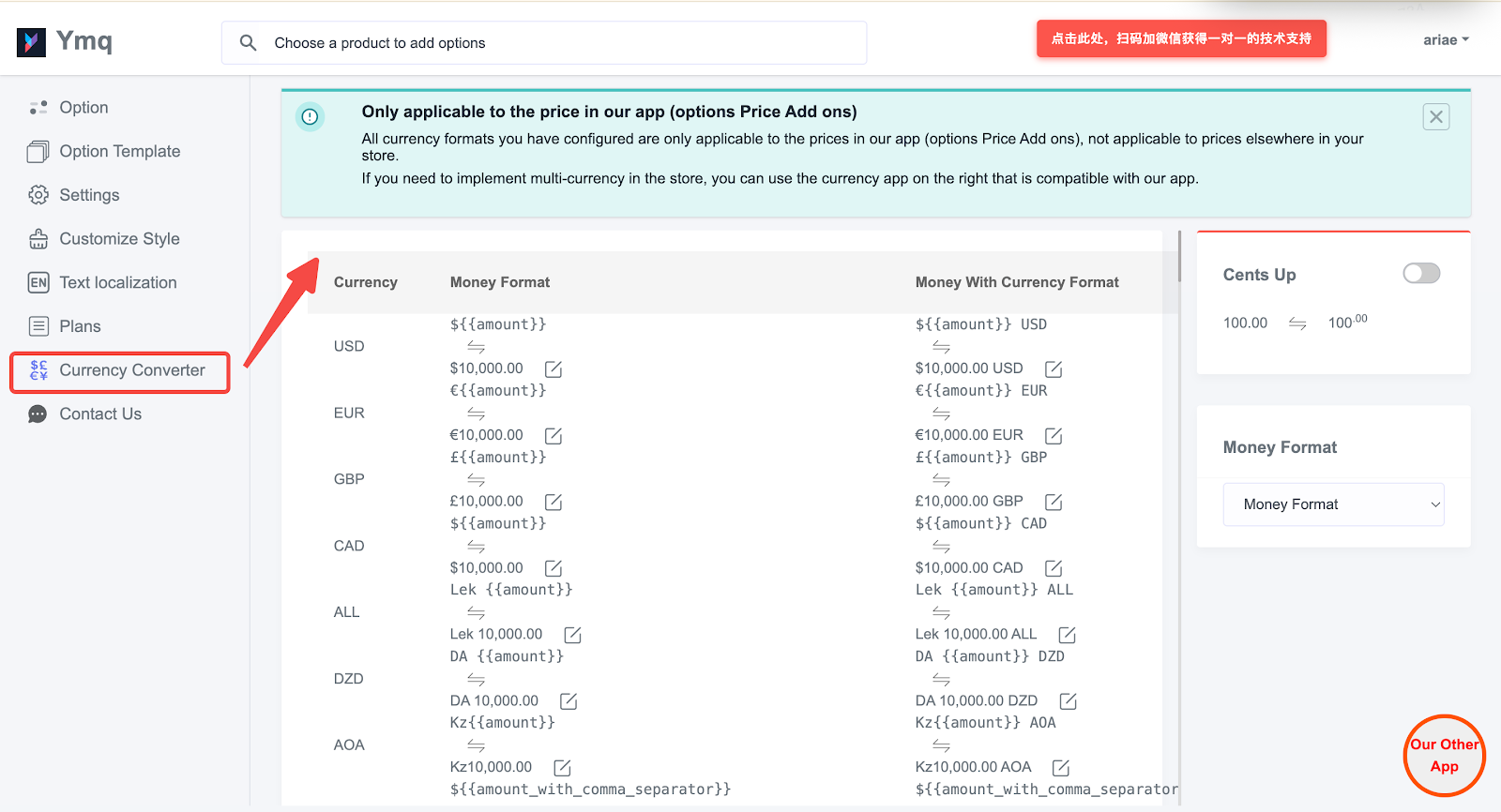Toggle the Cents Up switch
The width and height of the screenshot is (1501, 812).
pyautogui.click(x=1420, y=274)
